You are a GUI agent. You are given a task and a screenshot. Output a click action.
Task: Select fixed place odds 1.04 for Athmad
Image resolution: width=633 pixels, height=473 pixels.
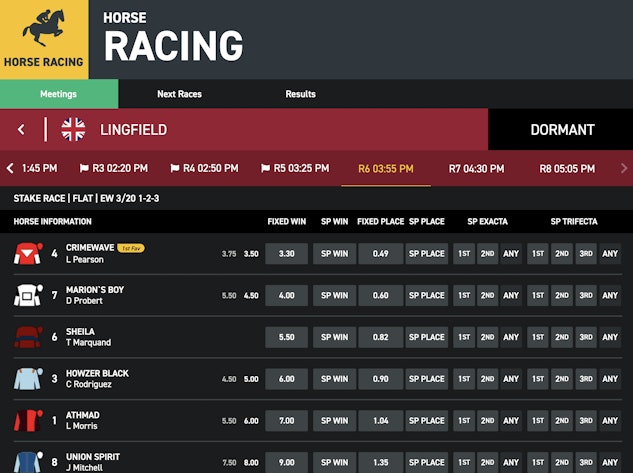tap(380, 422)
